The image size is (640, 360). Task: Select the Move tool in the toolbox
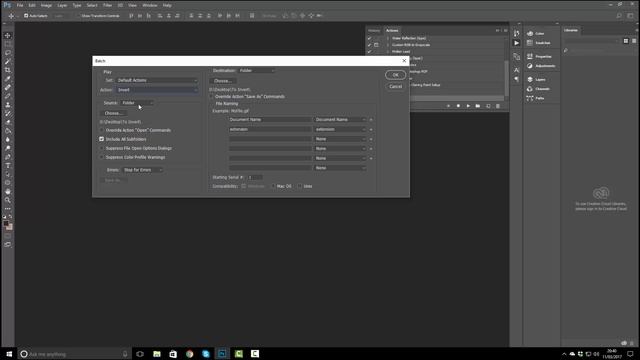click(x=8, y=36)
